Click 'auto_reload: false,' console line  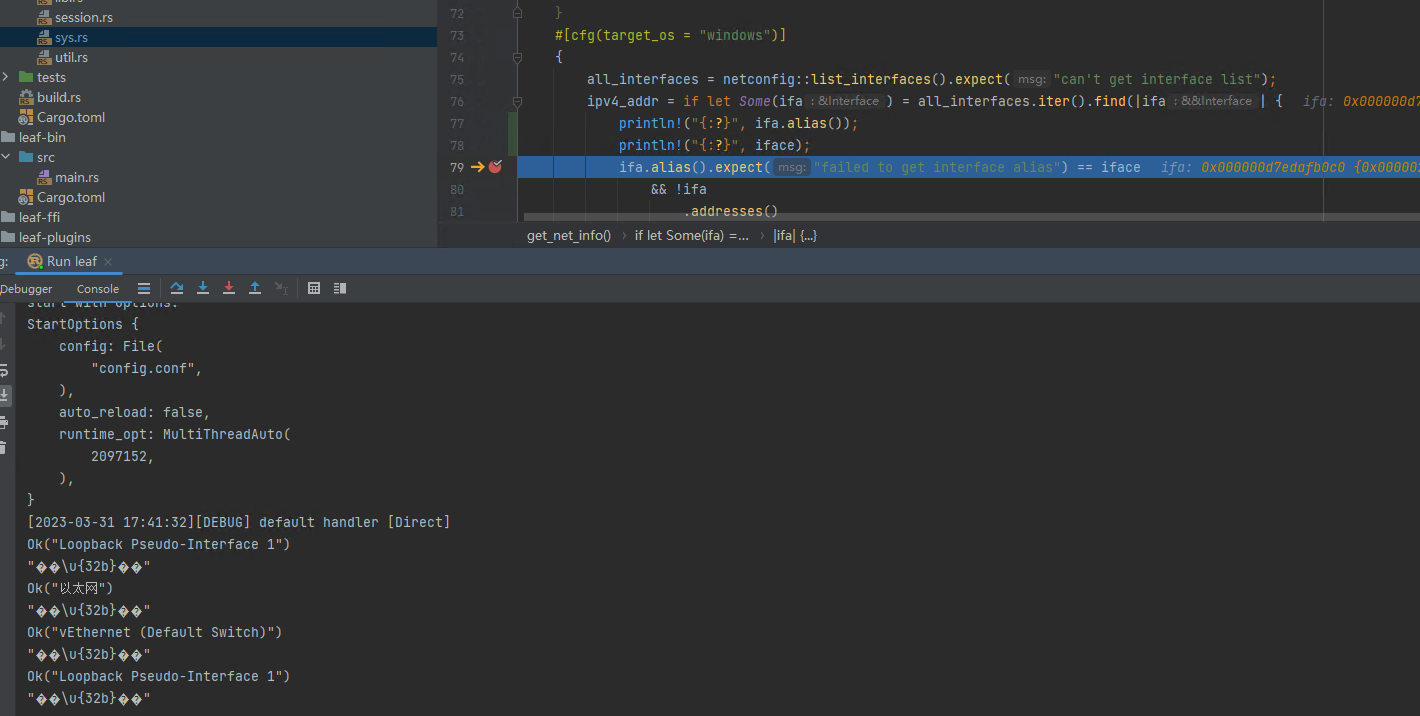(135, 412)
